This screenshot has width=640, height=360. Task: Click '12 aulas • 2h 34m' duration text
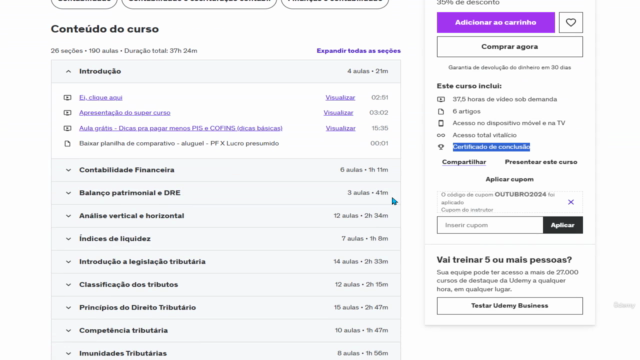pyautogui.click(x=361, y=216)
